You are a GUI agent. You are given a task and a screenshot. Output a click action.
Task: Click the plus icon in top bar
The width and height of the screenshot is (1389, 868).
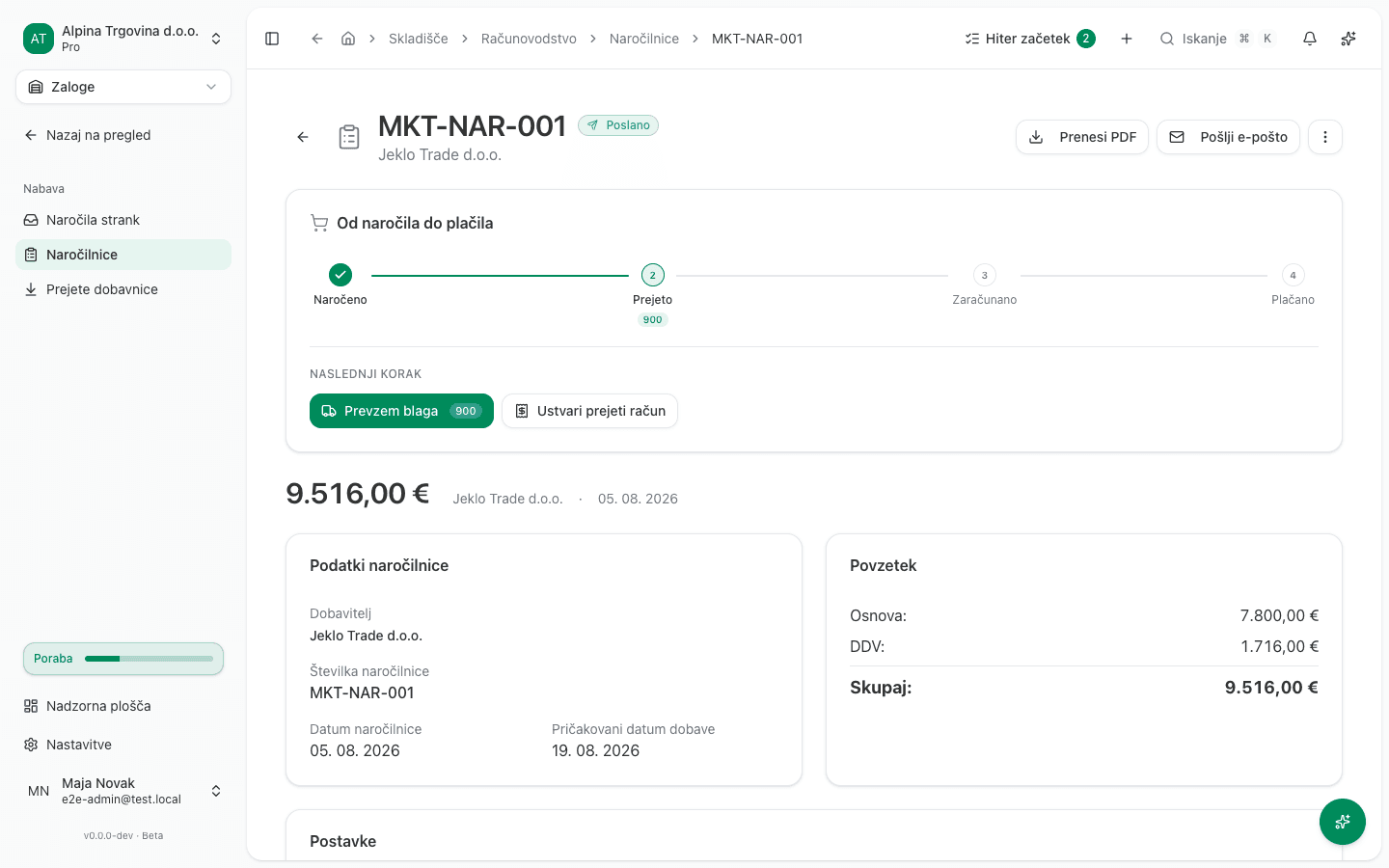point(1127,39)
